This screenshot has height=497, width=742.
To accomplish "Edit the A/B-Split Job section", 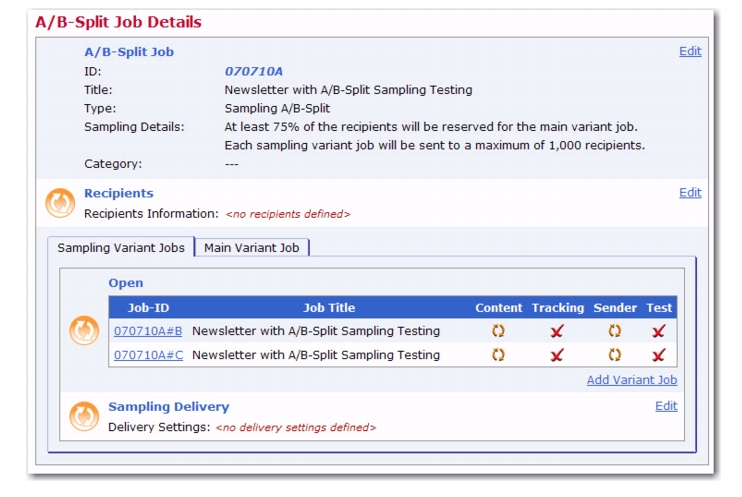I will 690,51.
